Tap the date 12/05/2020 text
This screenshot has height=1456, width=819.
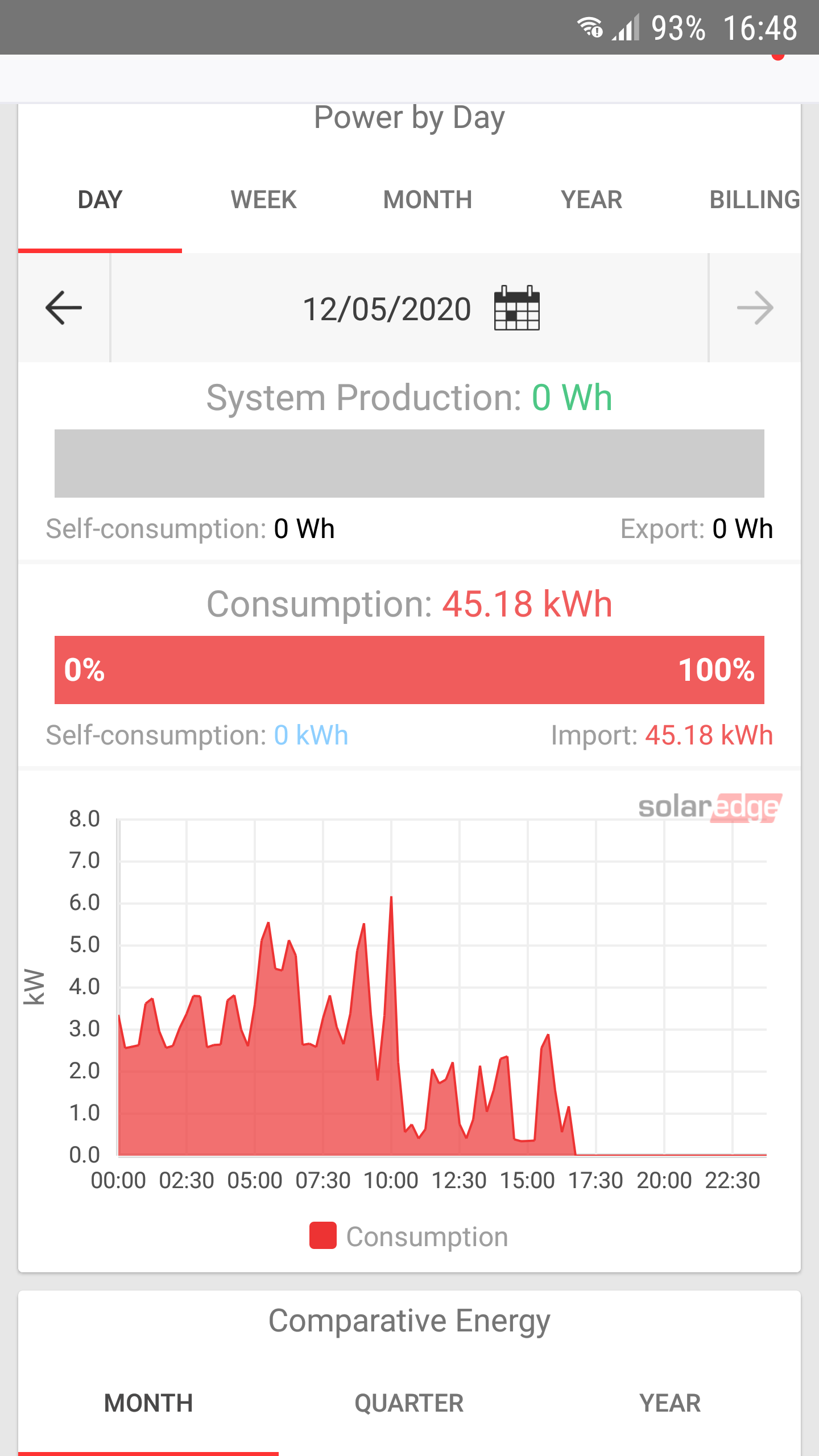tap(387, 309)
